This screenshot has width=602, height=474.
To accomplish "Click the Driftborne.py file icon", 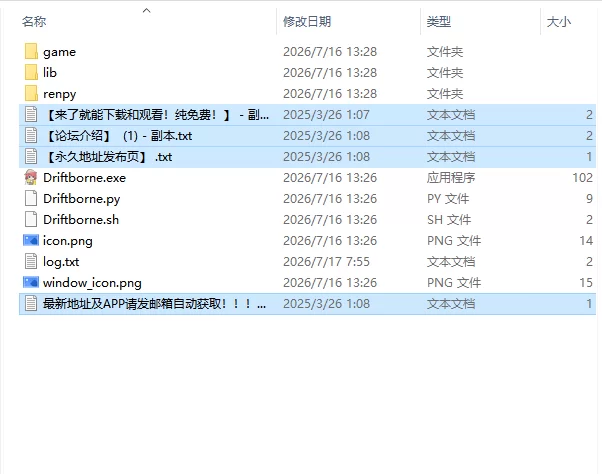I will [31, 198].
